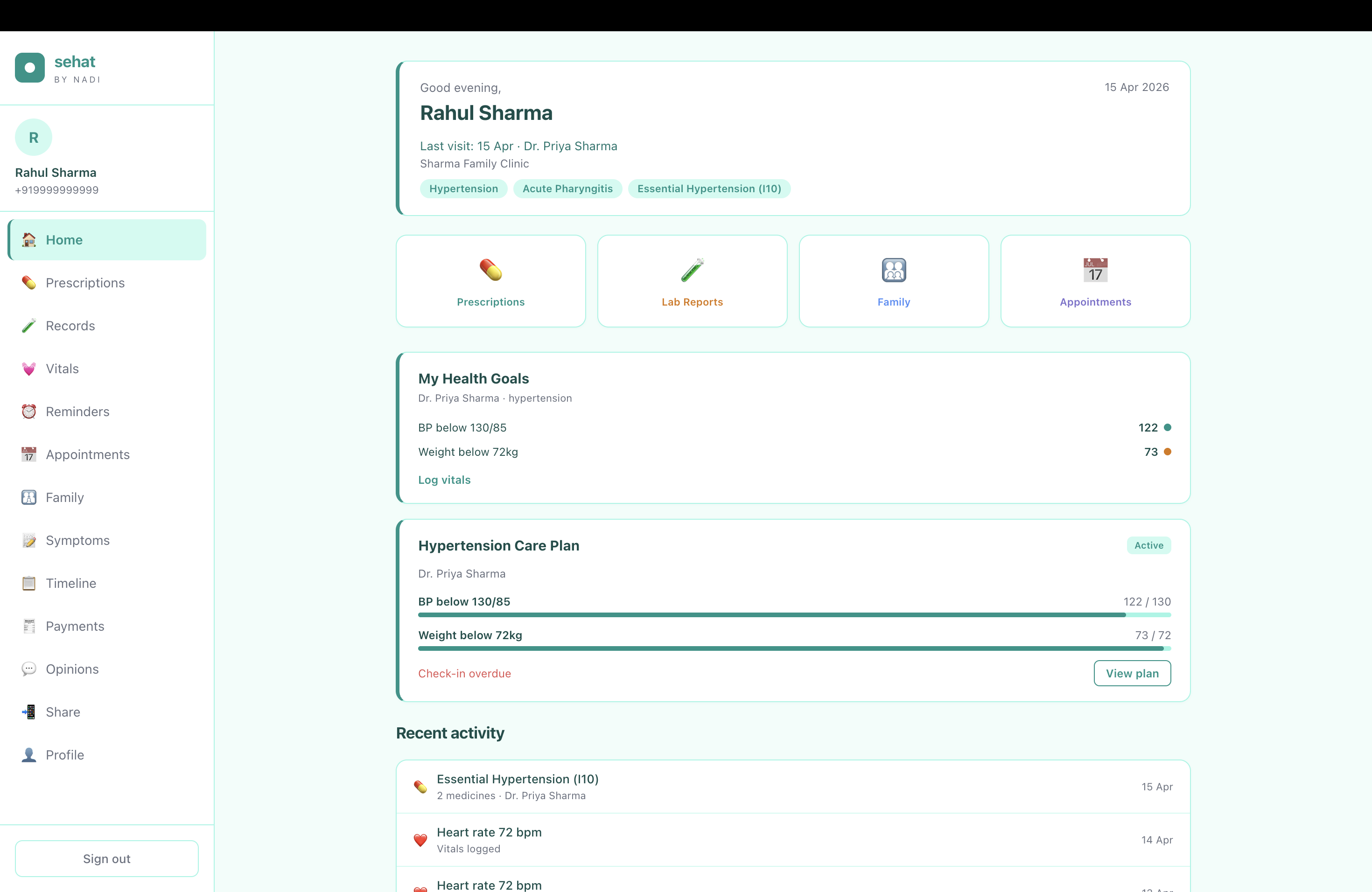
Task: Click the alarm clock icon beside Reminders
Action: (29, 411)
